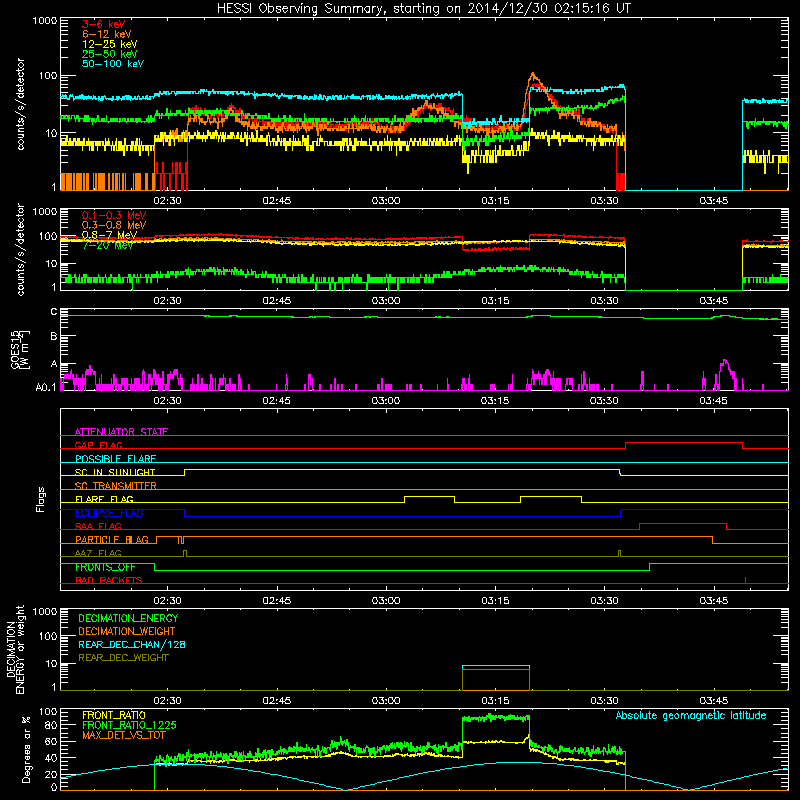Select the red 3-6 keV legend label
The image size is (800, 800).
[104, 24]
